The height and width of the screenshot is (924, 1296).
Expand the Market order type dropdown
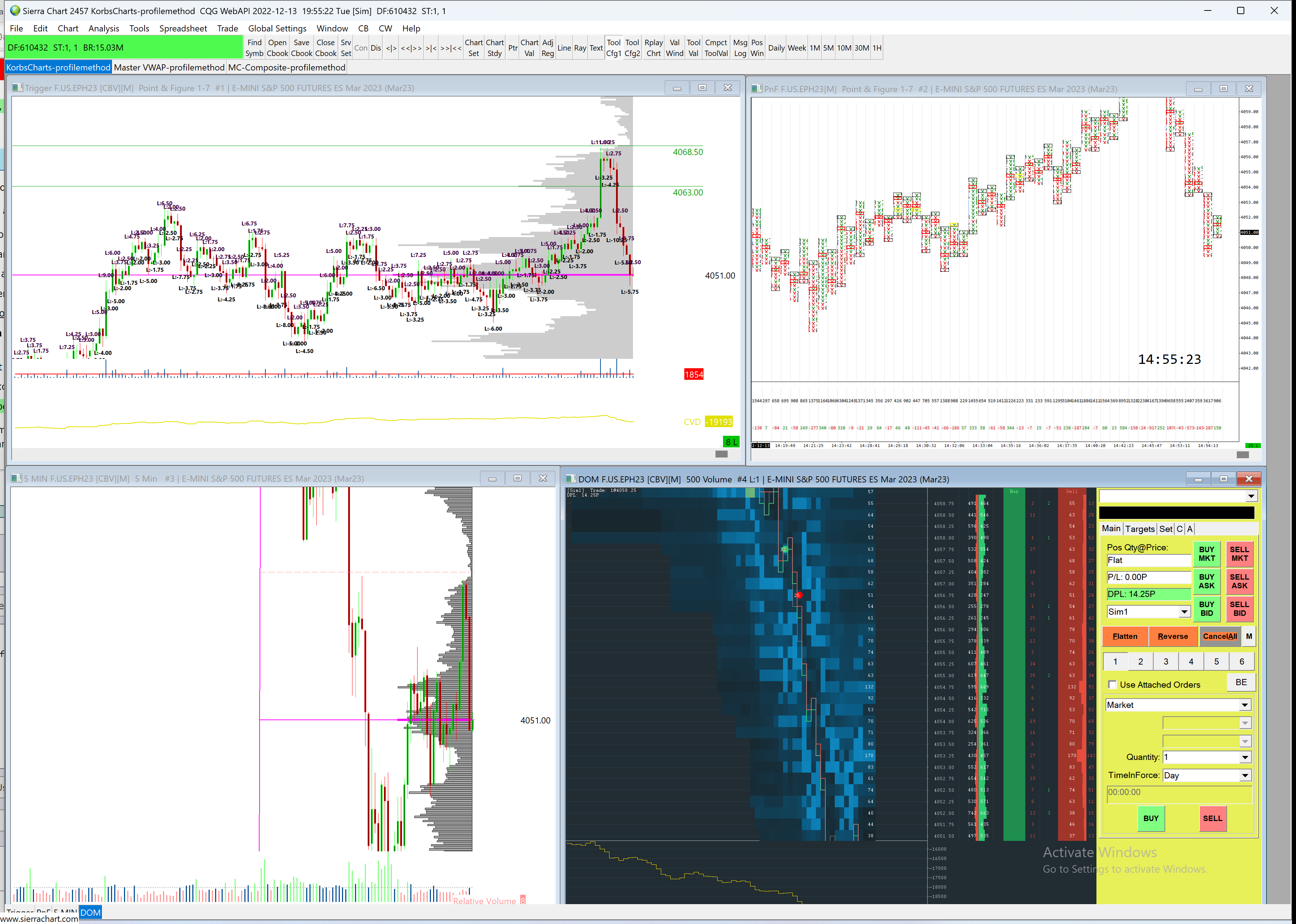(1244, 705)
